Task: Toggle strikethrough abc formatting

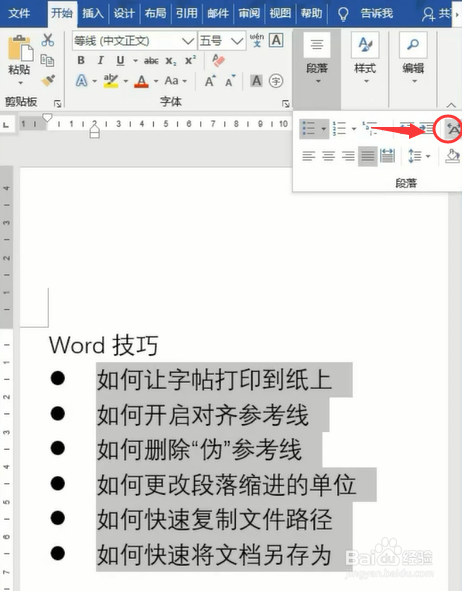Action: point(151,61)
